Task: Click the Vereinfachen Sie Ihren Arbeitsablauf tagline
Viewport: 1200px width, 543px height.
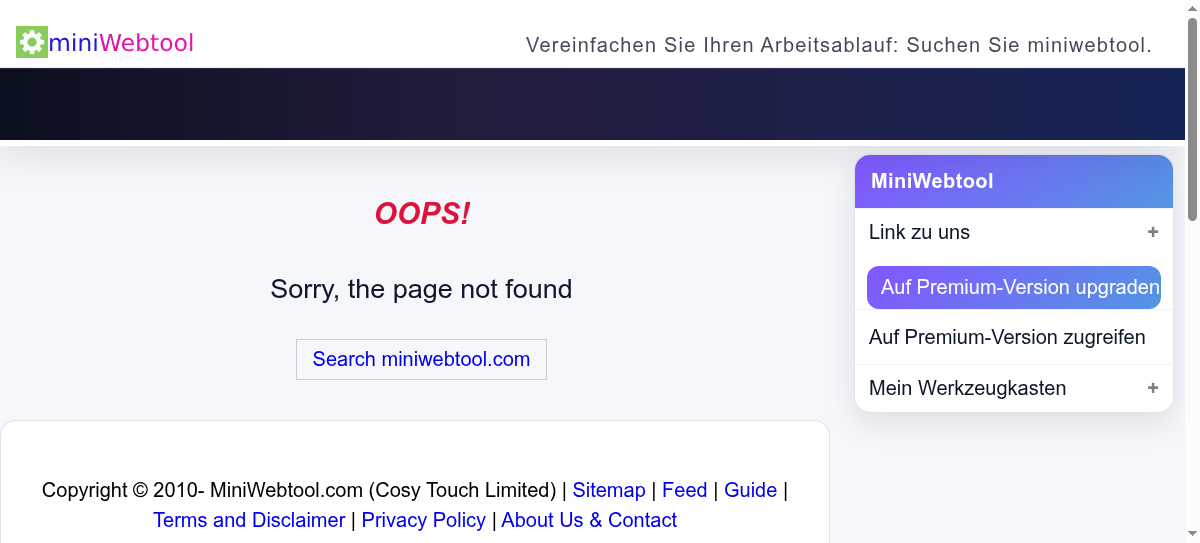Action: (x=839, y=45)
